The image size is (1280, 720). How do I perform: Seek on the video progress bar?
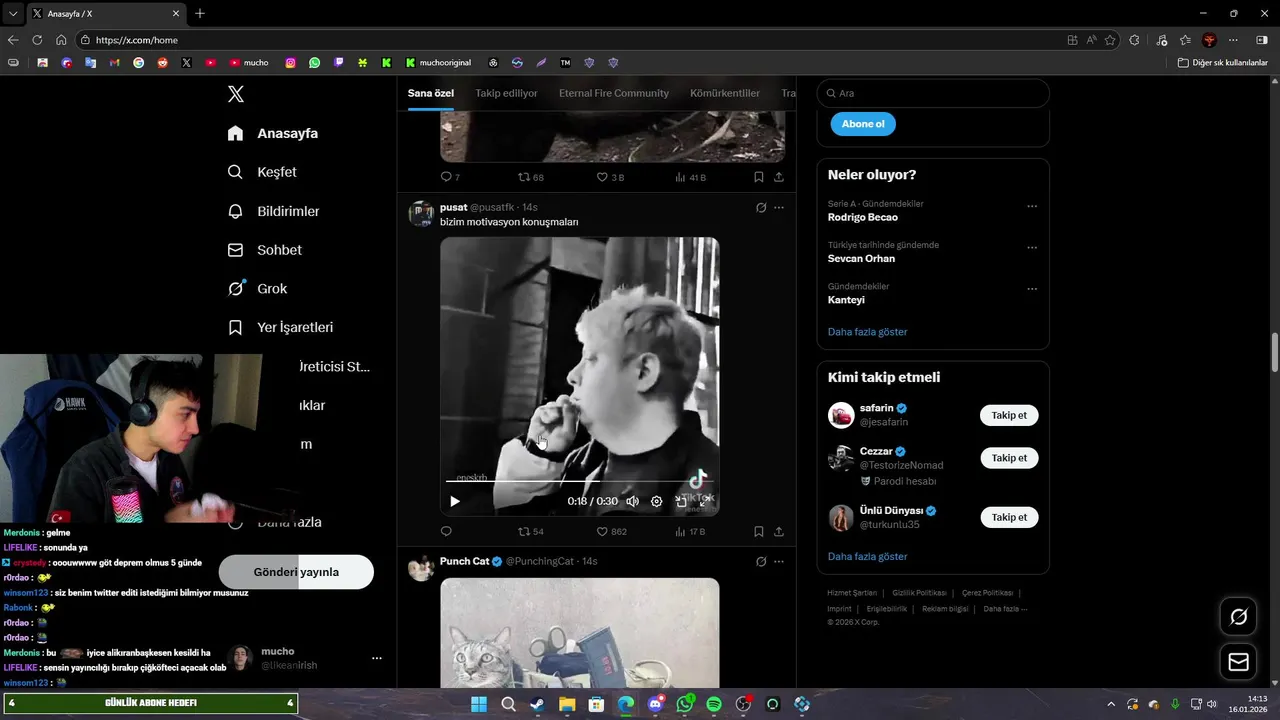pyautogui.click(x=579, y=482)
